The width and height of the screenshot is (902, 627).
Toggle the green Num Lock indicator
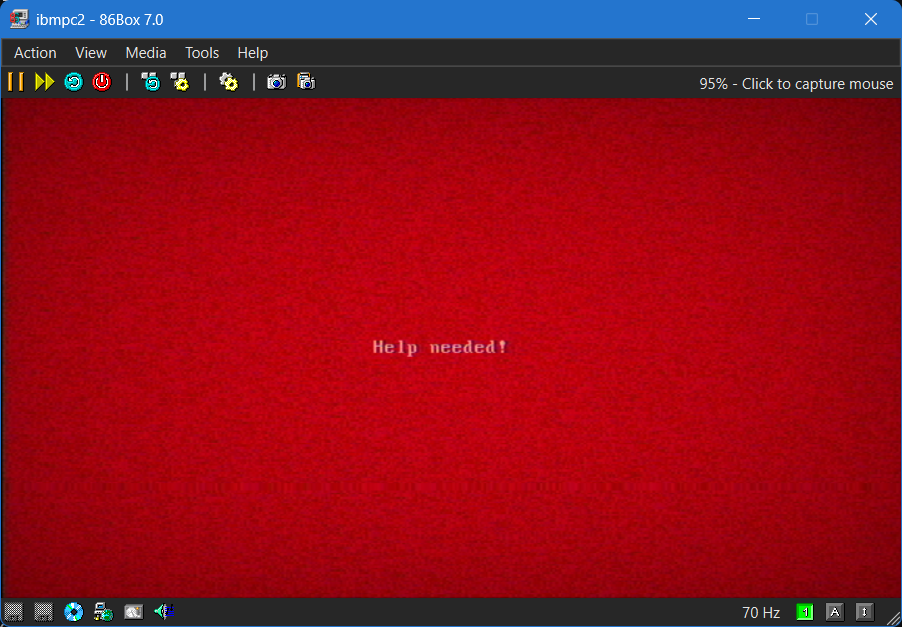(805, 613)
